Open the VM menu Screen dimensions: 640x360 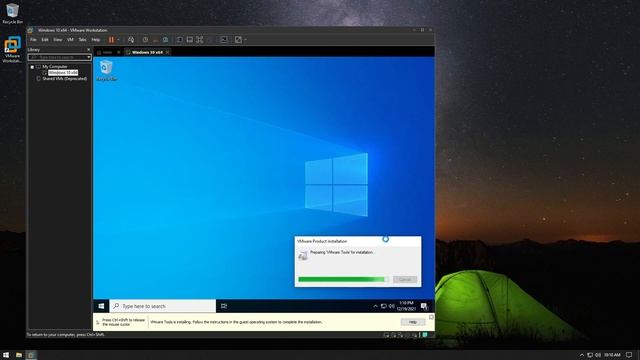pyautogui.click(x=70, y=40)
